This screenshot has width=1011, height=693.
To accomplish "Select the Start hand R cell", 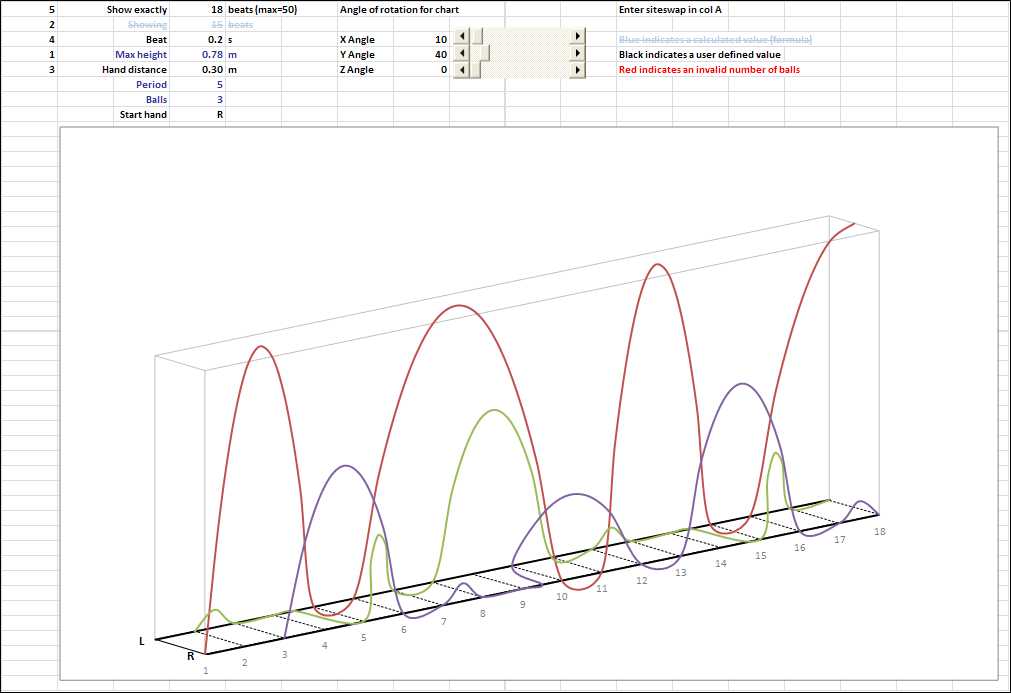I will point(197,115).
